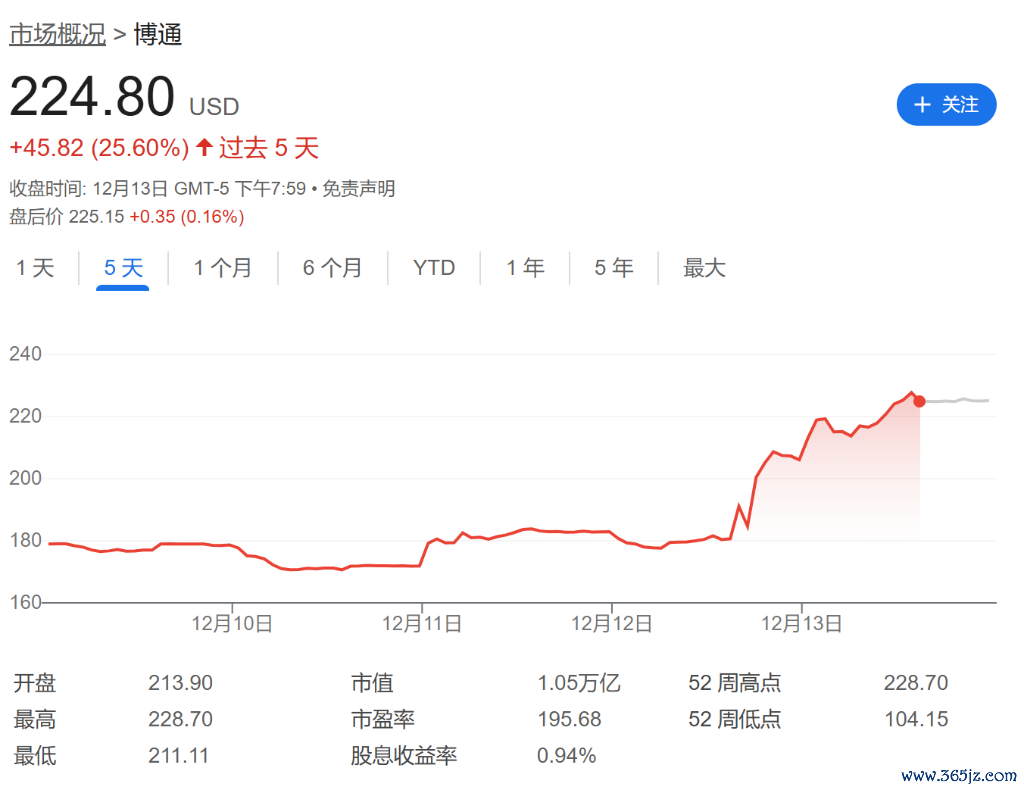
Task: Select the 5 年 range tab
Action: pyautogui.click(x=614, y=268)
